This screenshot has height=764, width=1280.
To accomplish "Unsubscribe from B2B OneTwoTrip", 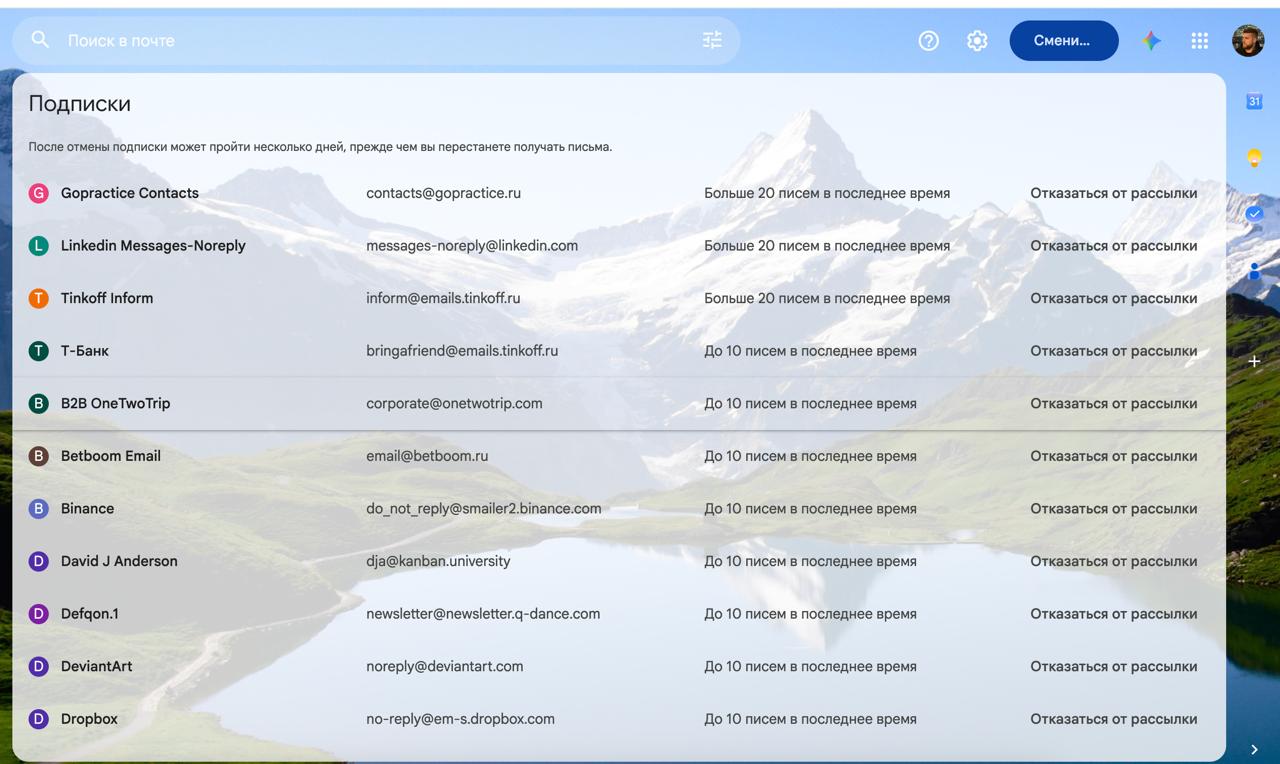I will click(x=1114, y=404).
